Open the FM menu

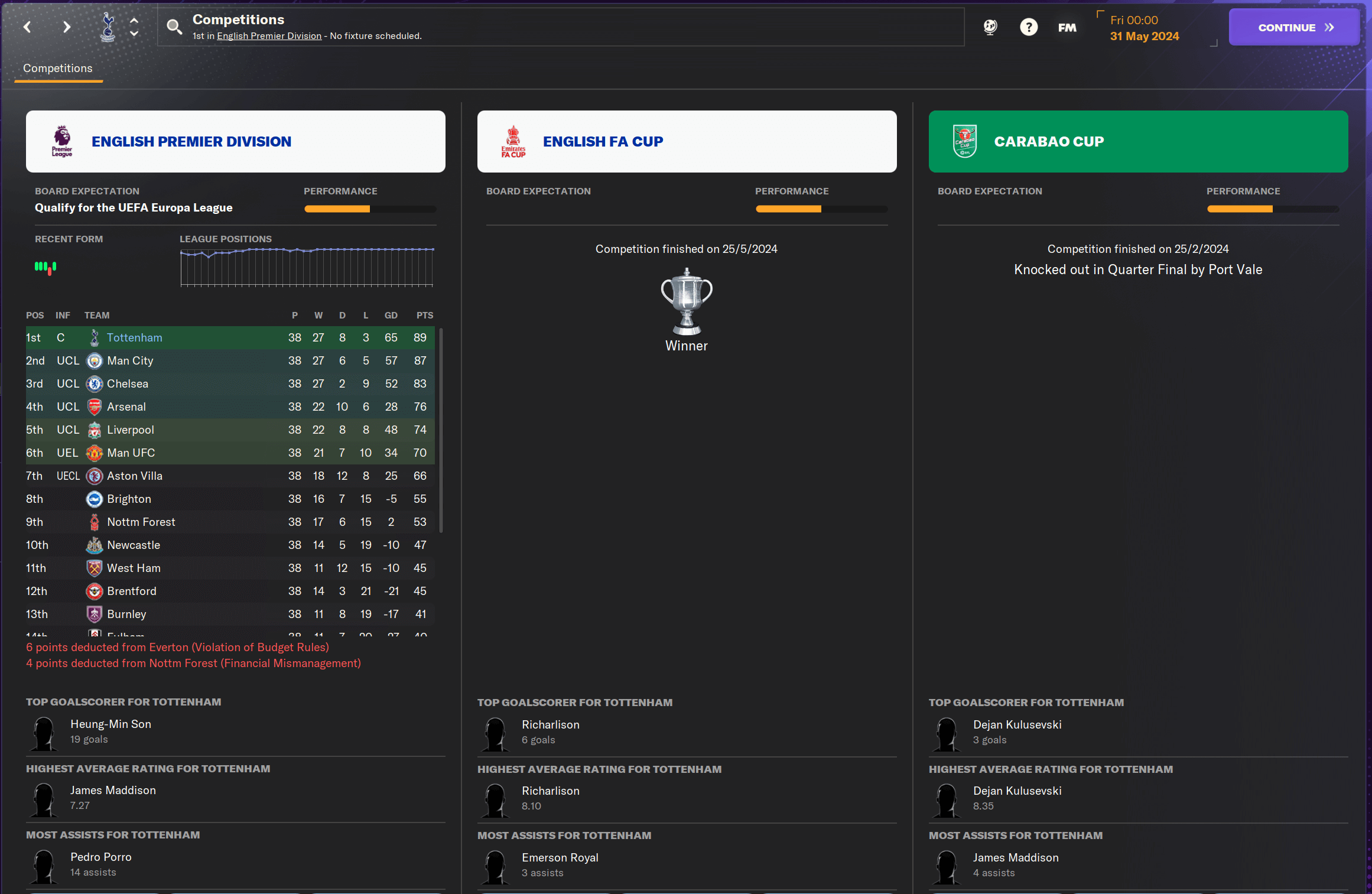coord(1067,28)
